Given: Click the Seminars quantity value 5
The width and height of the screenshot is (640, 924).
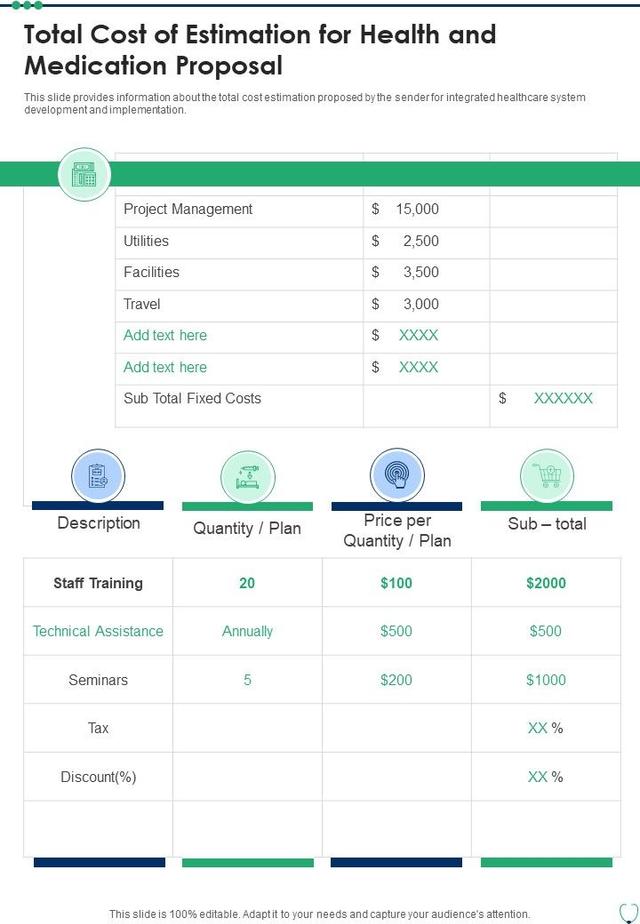Looking at the screenshot, I should pyautogui.click(x=248, y=680).
